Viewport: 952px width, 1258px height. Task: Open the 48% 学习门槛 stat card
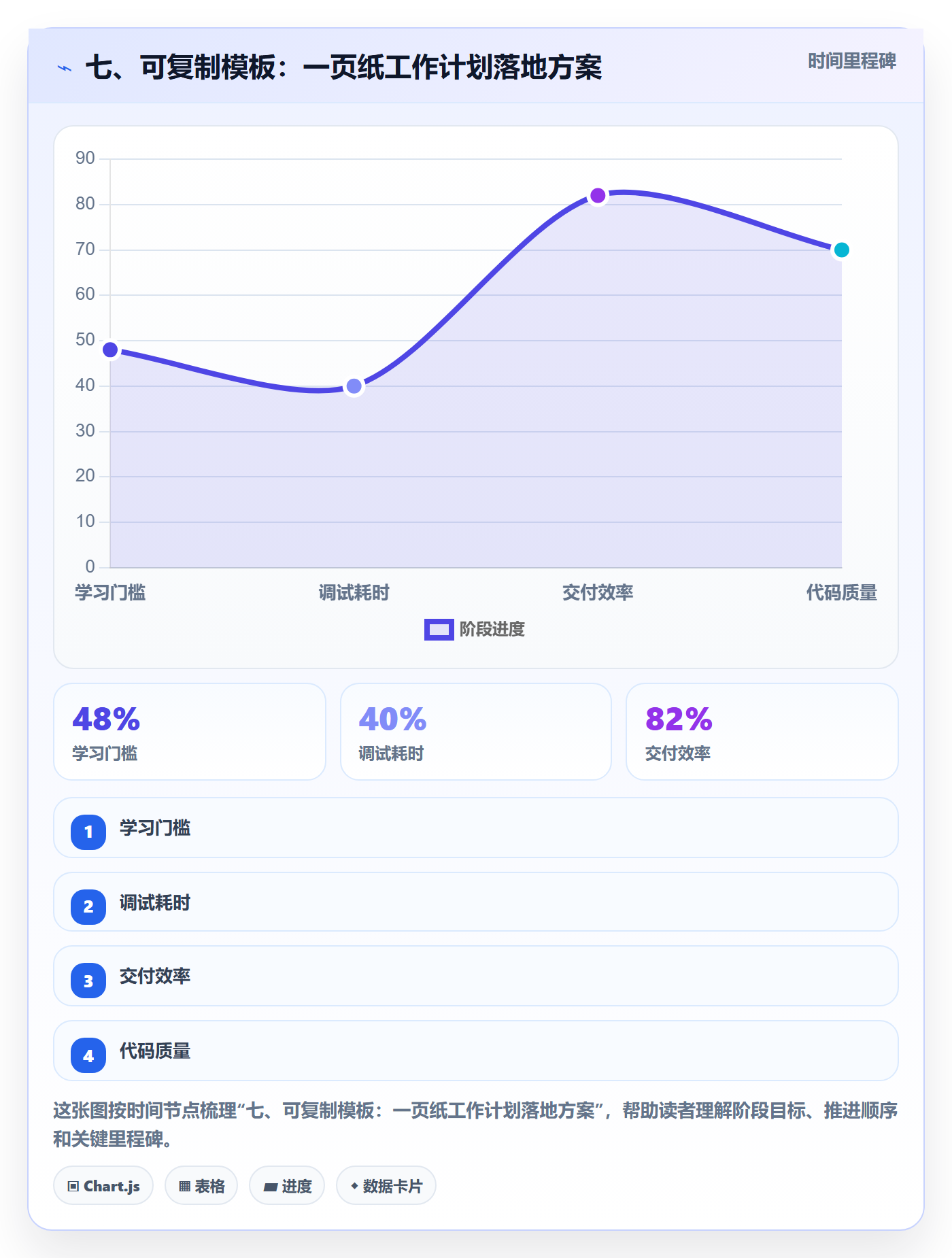point(190,732)
